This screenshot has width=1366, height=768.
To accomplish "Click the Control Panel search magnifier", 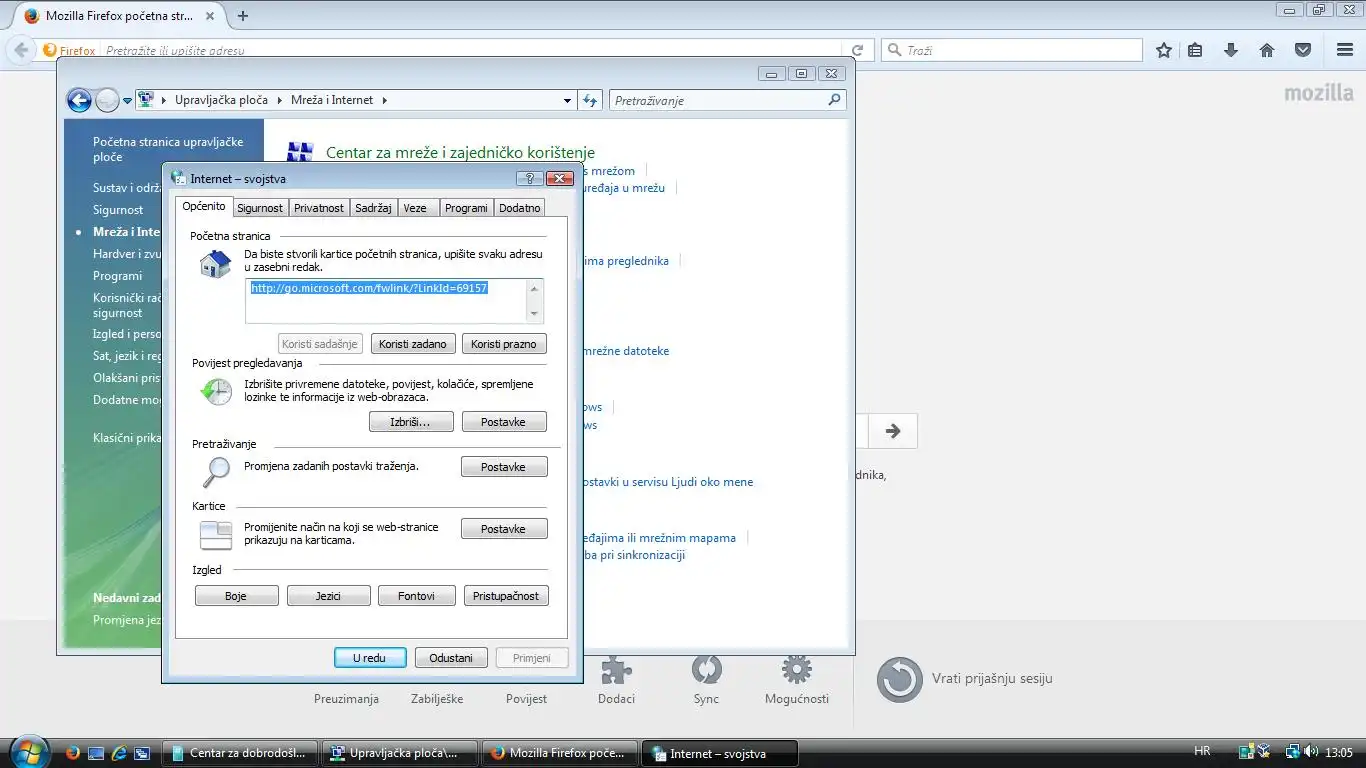I will [x=835, y=100].
